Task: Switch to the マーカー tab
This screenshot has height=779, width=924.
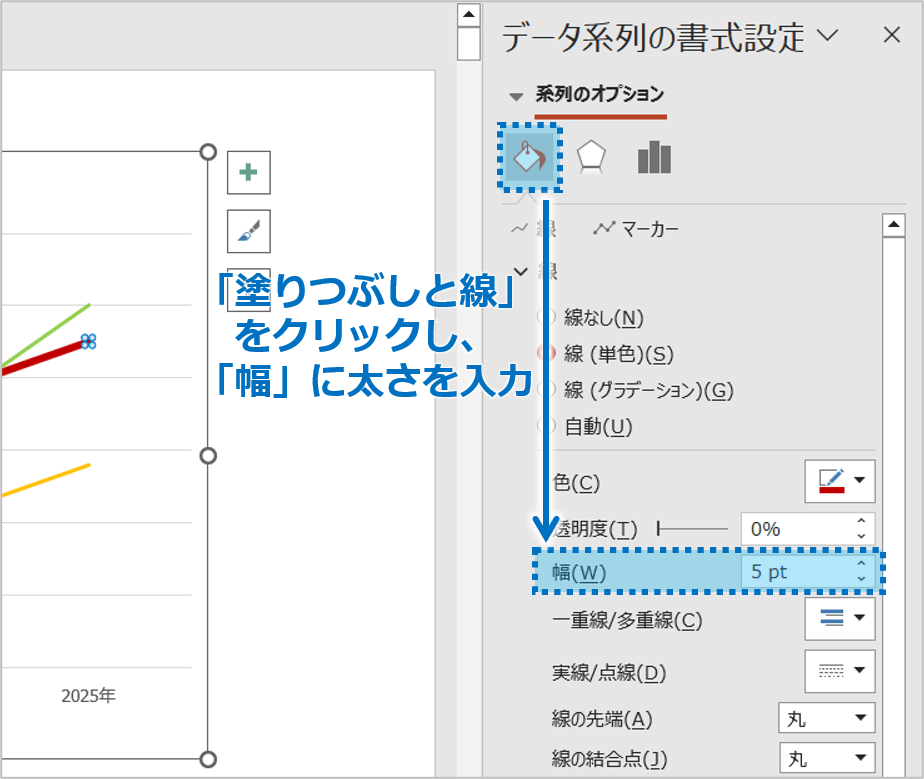Action: point(636,229)
